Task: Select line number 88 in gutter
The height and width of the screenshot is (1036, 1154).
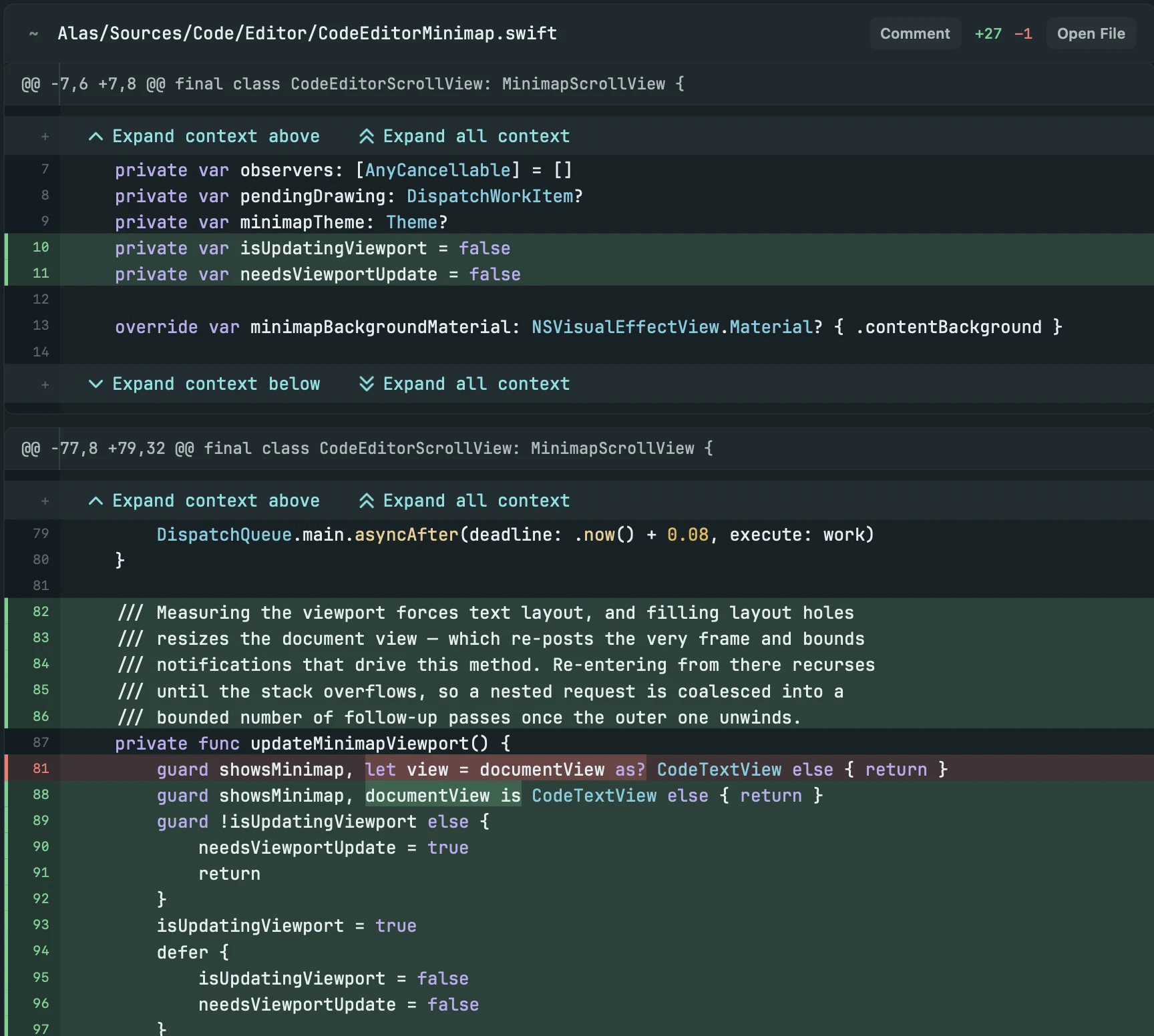Action: (x=41, y=795)
